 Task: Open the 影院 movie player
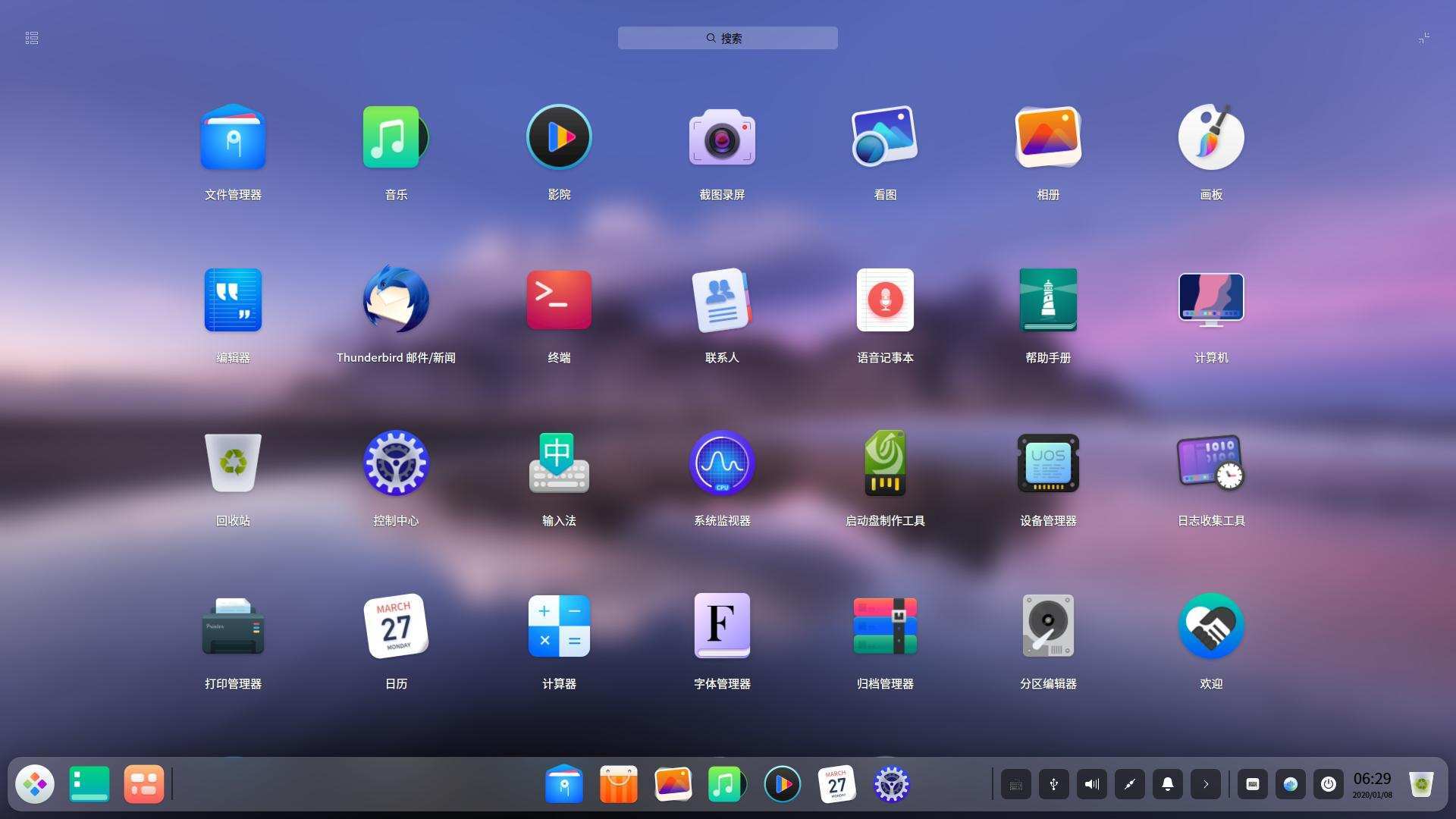pos(559,137)
